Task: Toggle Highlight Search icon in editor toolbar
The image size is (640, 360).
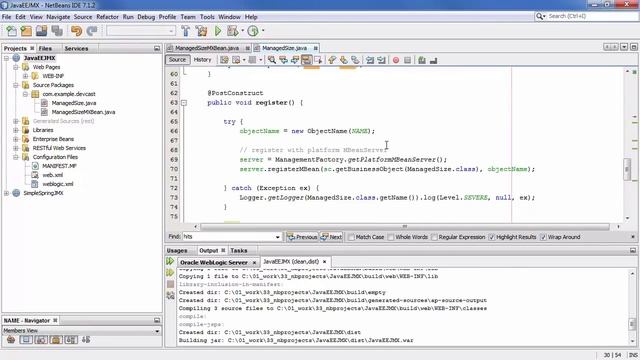Action: click(x=307, y=60)
